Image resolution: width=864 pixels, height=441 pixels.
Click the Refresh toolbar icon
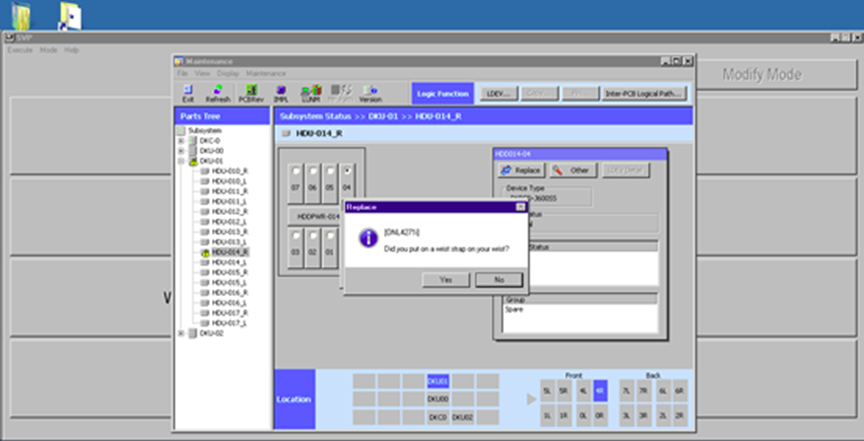[217, 93]
